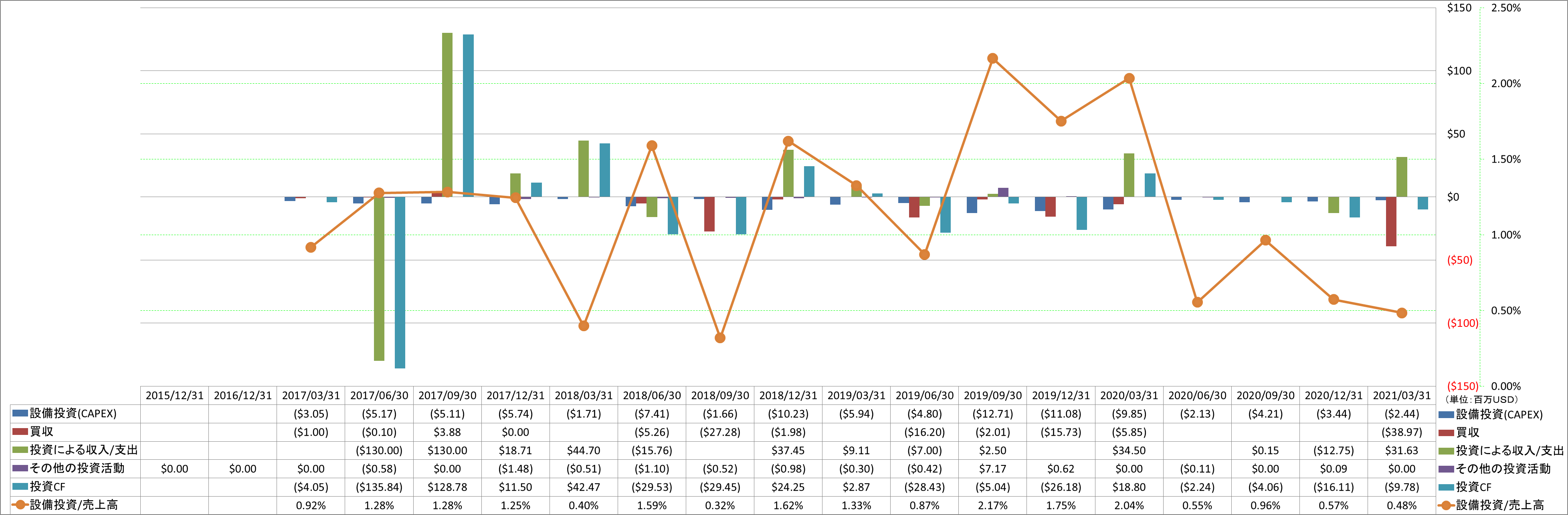Select the right-side 設備投資/売上高 legend entry

point(1491,505)
